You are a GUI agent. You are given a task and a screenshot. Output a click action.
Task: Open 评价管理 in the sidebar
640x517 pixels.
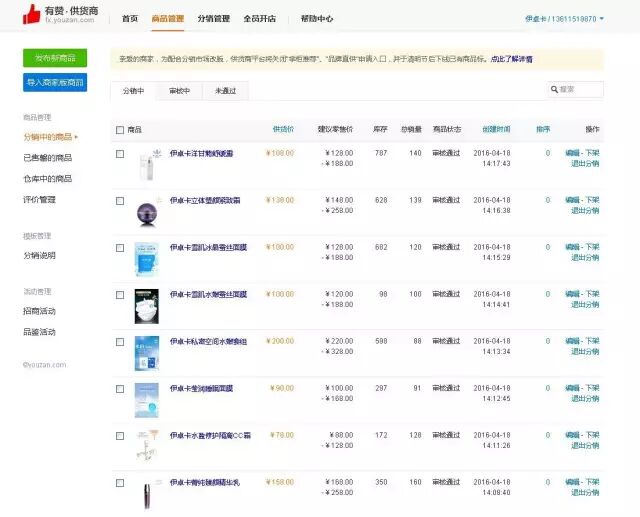click(x=39, y=200)
